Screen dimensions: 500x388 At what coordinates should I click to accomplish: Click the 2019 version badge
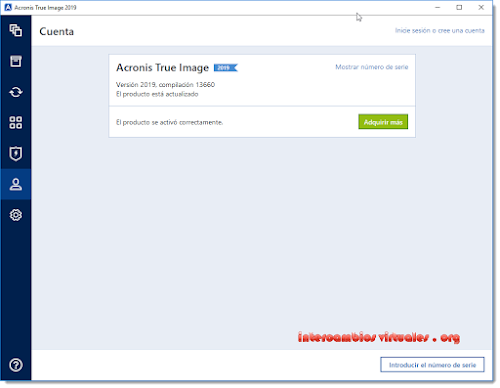(225, 68)
